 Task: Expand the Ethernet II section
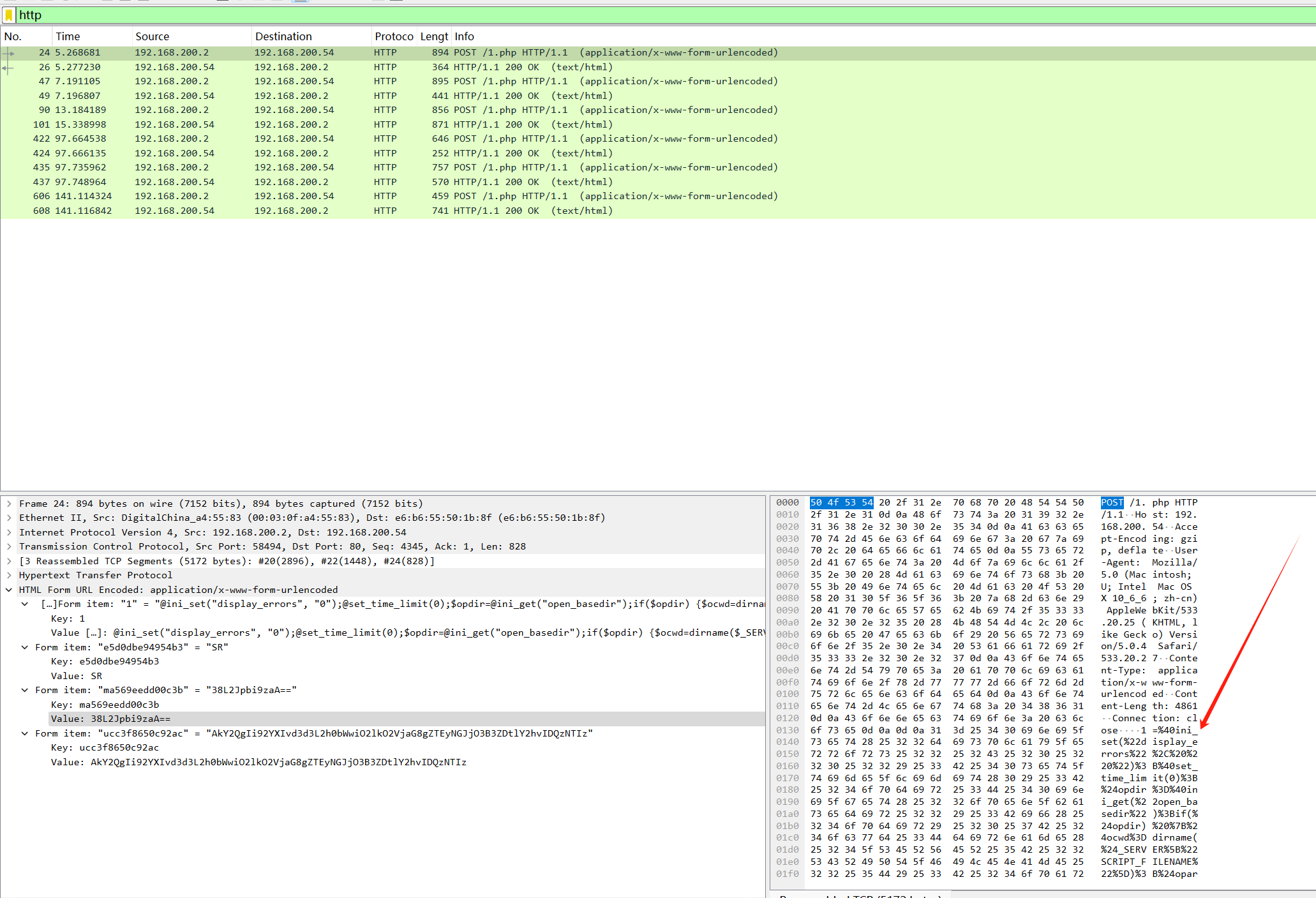[9, 518]
